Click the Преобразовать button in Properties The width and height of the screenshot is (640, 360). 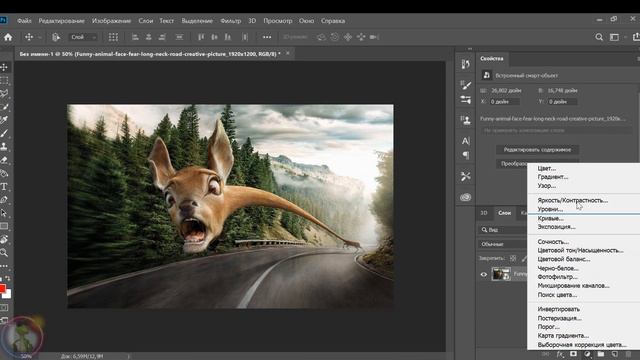point(512,164)
